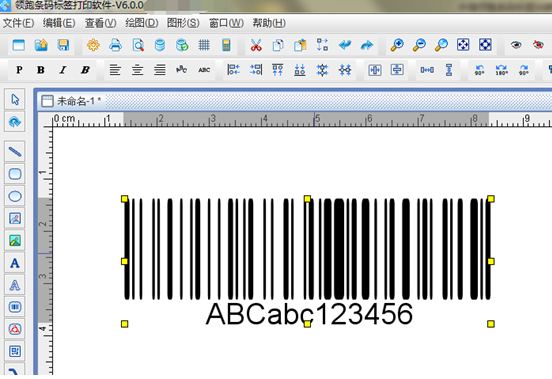Select the text tool labeled A
The height and width of the screenshot is (379, 552).
[x=15, y=263]
